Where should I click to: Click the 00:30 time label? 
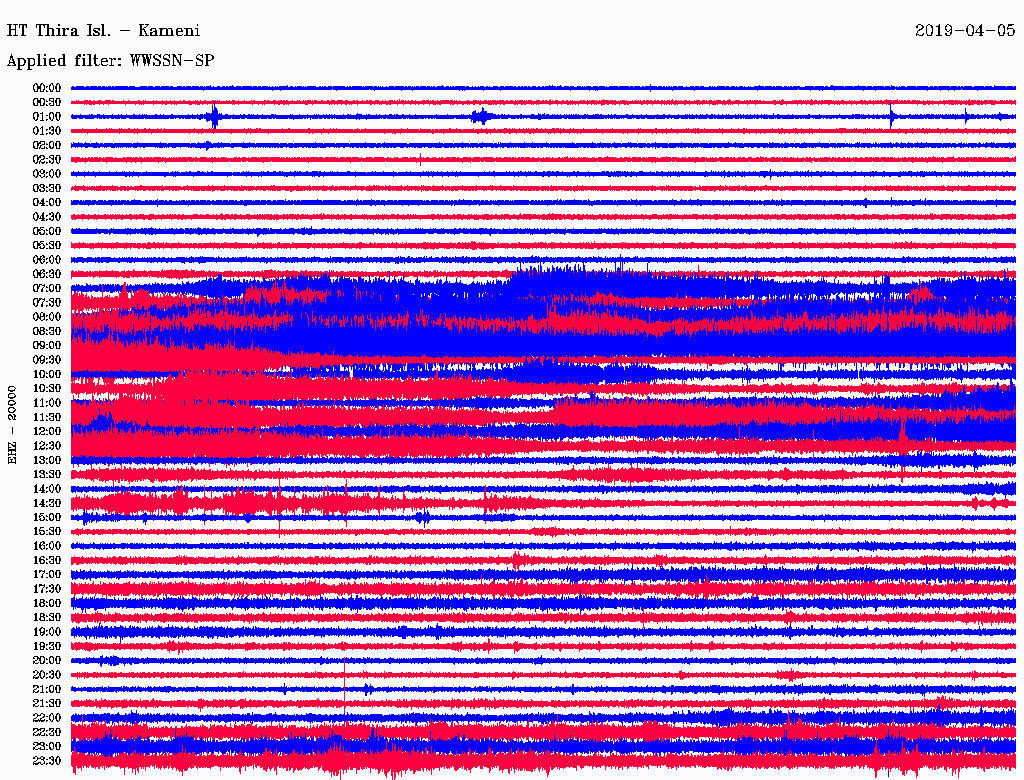tap(47, 103)
